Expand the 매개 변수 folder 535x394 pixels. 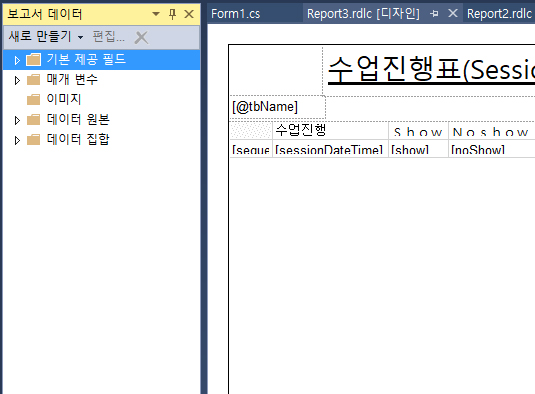click(17, 80)
